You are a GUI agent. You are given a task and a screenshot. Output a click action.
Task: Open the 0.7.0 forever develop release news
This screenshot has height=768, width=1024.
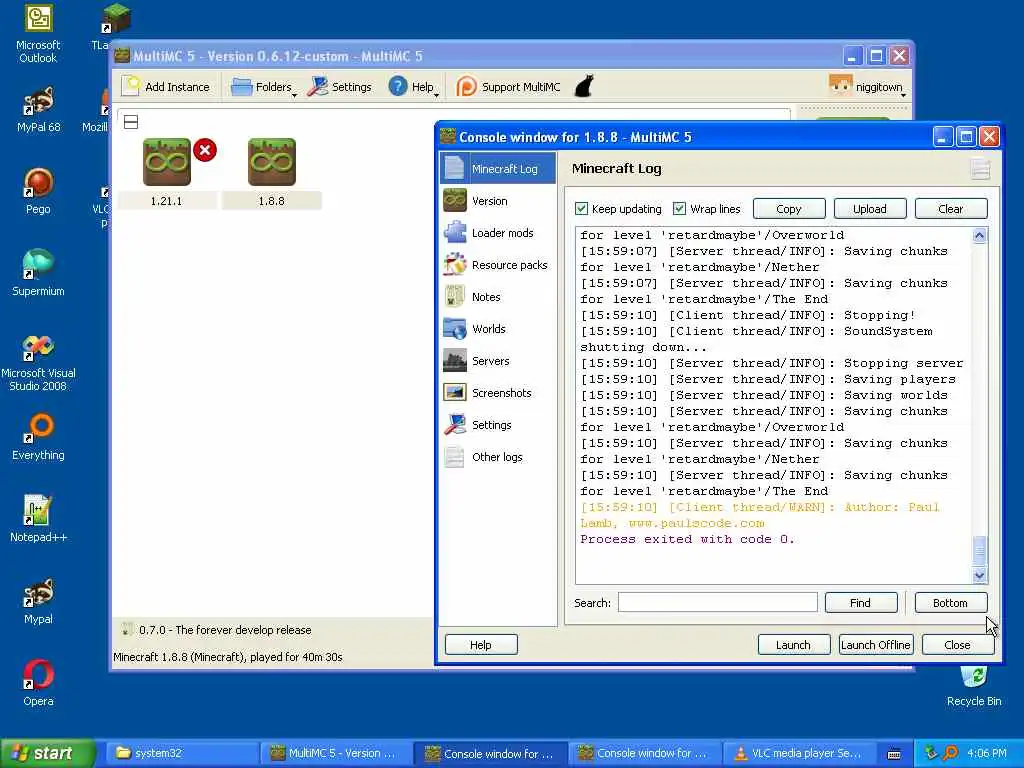[x=225, y=630]
